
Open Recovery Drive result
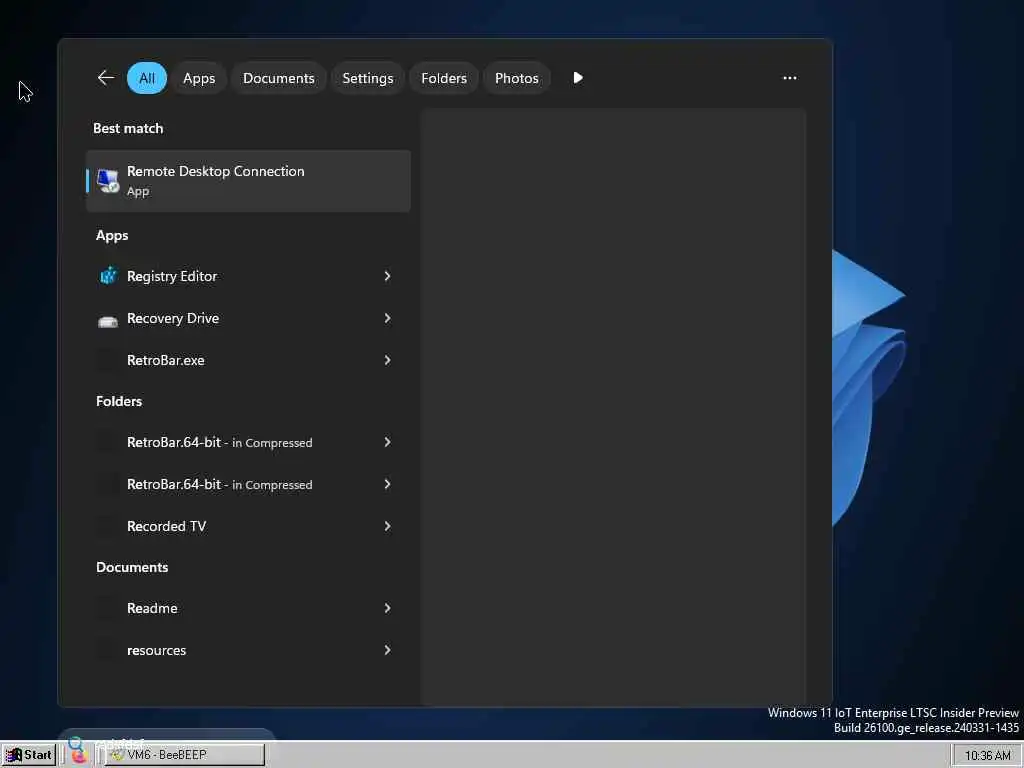(248, 318)
